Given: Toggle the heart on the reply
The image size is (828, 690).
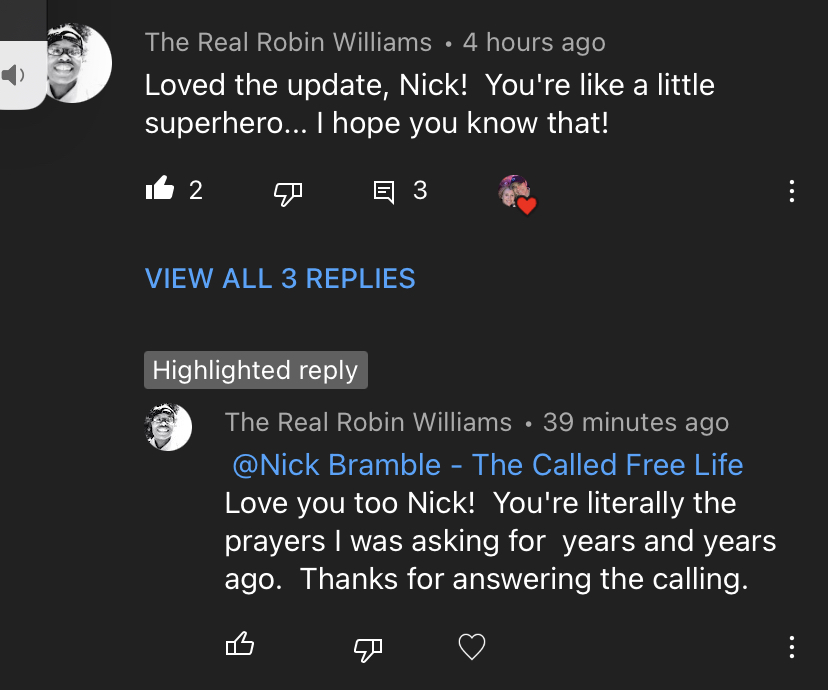Looking at the screenshot, I should coord(471,647).
